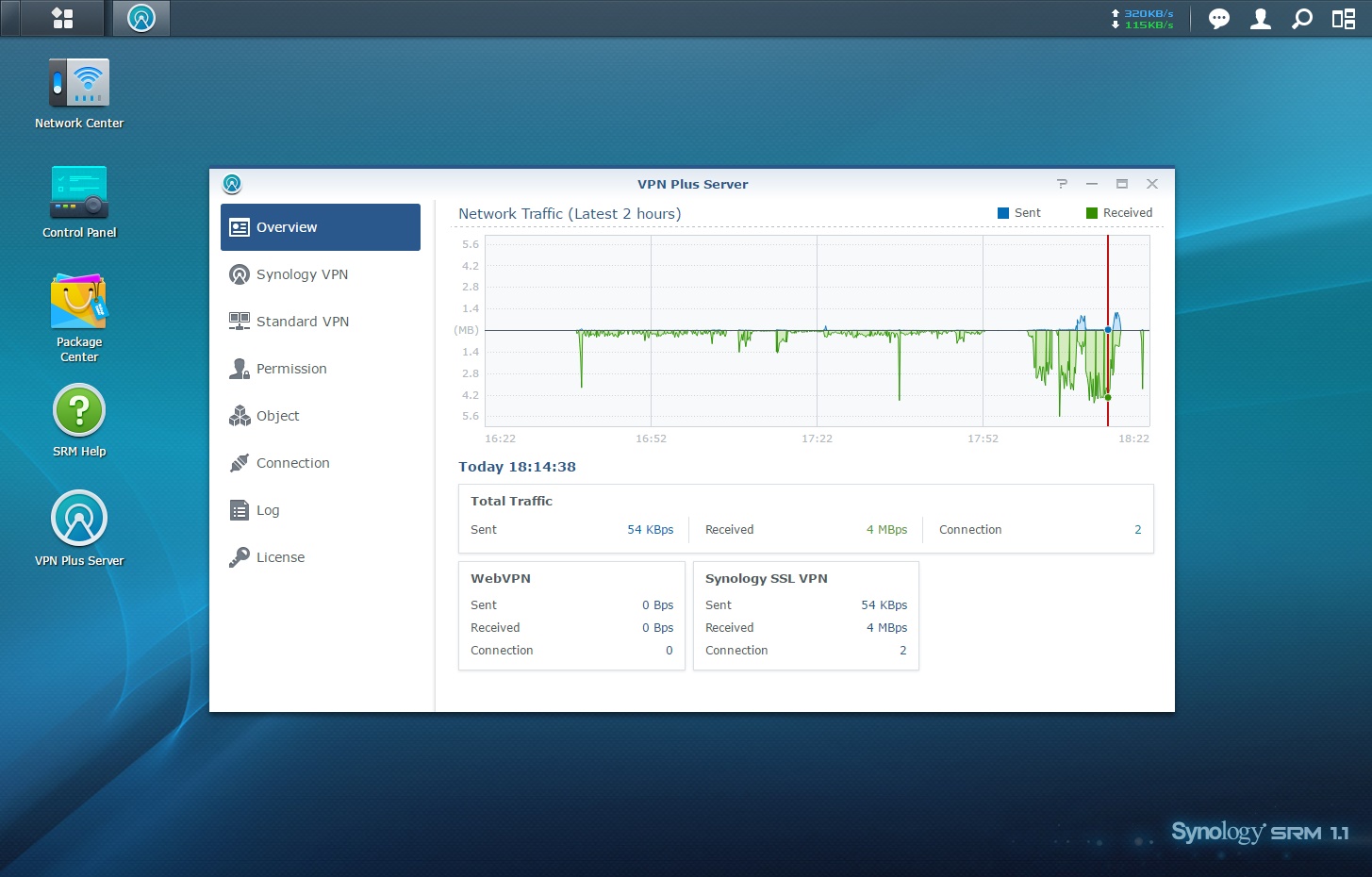Open the notifications speech bubble icon
The height and width of the screenshot is (877, 1372).
[x=1219, y=19]
